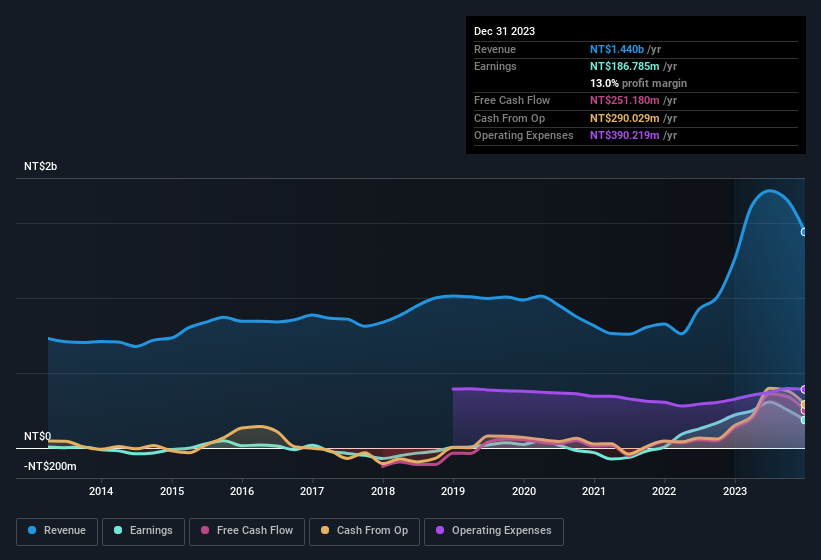
Task: Click the NT$390.219m operating expenses value
Action: click(624, 135)
